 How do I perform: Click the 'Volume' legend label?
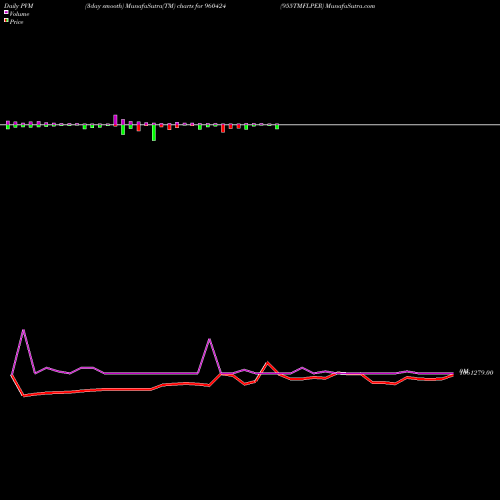(x=19, y=14)
